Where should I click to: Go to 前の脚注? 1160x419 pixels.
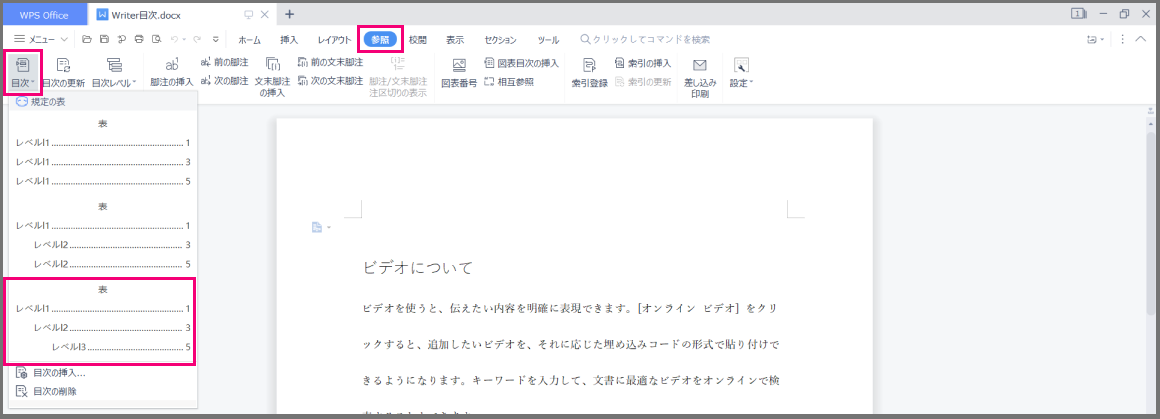point(224,62)
